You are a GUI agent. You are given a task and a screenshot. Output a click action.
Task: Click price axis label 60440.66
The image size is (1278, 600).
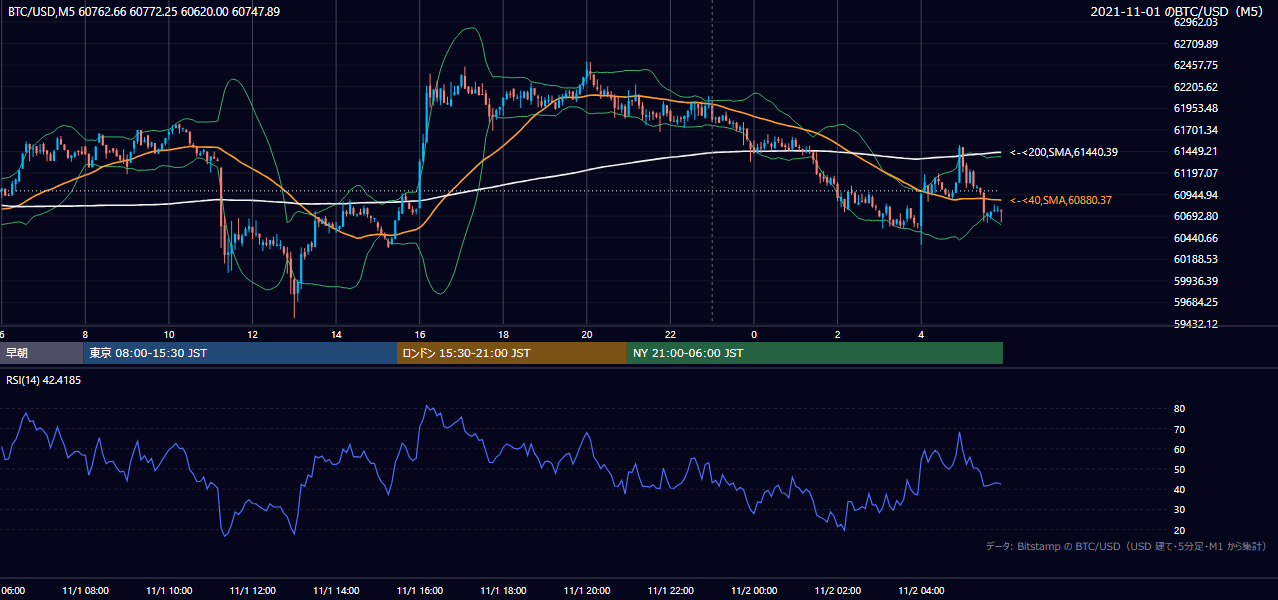1196,238
